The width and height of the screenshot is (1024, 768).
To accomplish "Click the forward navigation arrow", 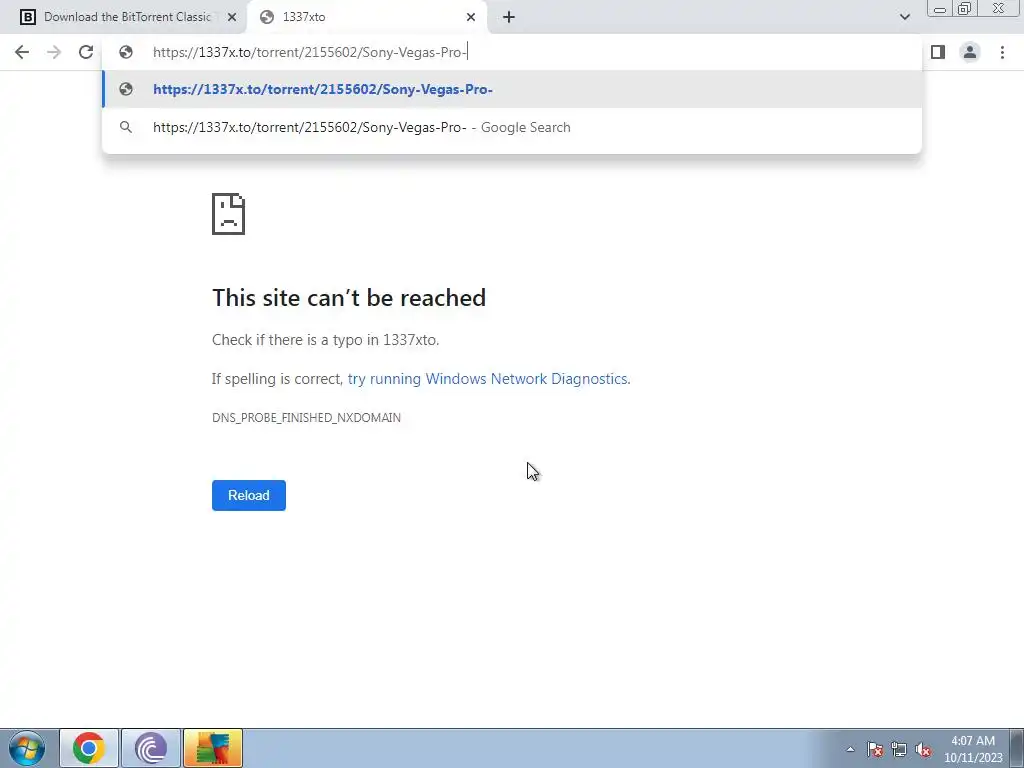I will pyautogui.click(x=54, y=52).
